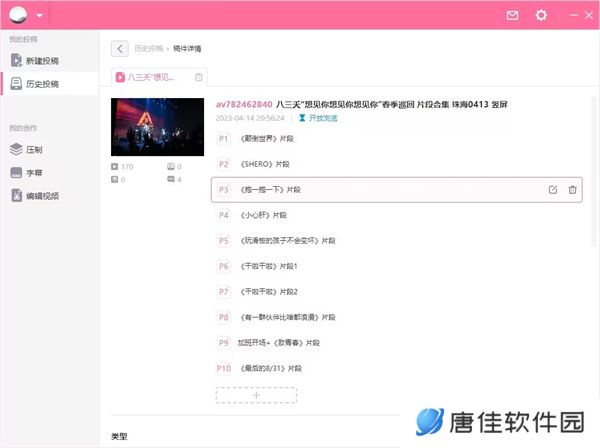Viewport: 600px width, 448px height.
Task: Click the concert video thumbnail
Action: tap(157, 127)
